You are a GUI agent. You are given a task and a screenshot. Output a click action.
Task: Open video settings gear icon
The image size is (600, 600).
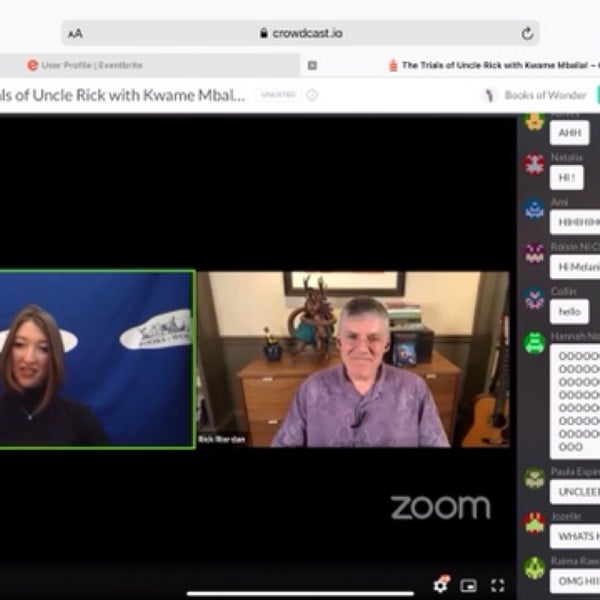440,586
